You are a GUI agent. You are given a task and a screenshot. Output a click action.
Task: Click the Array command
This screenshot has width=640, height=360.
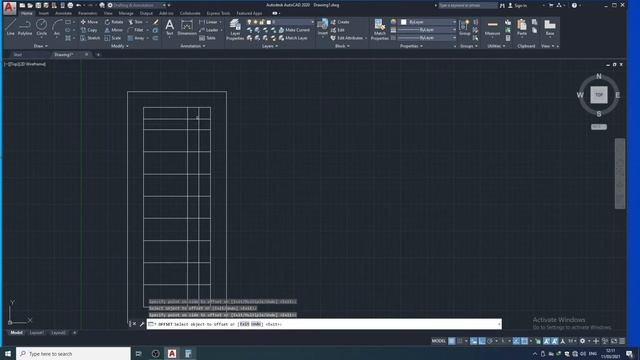click(x=136, y=38)
